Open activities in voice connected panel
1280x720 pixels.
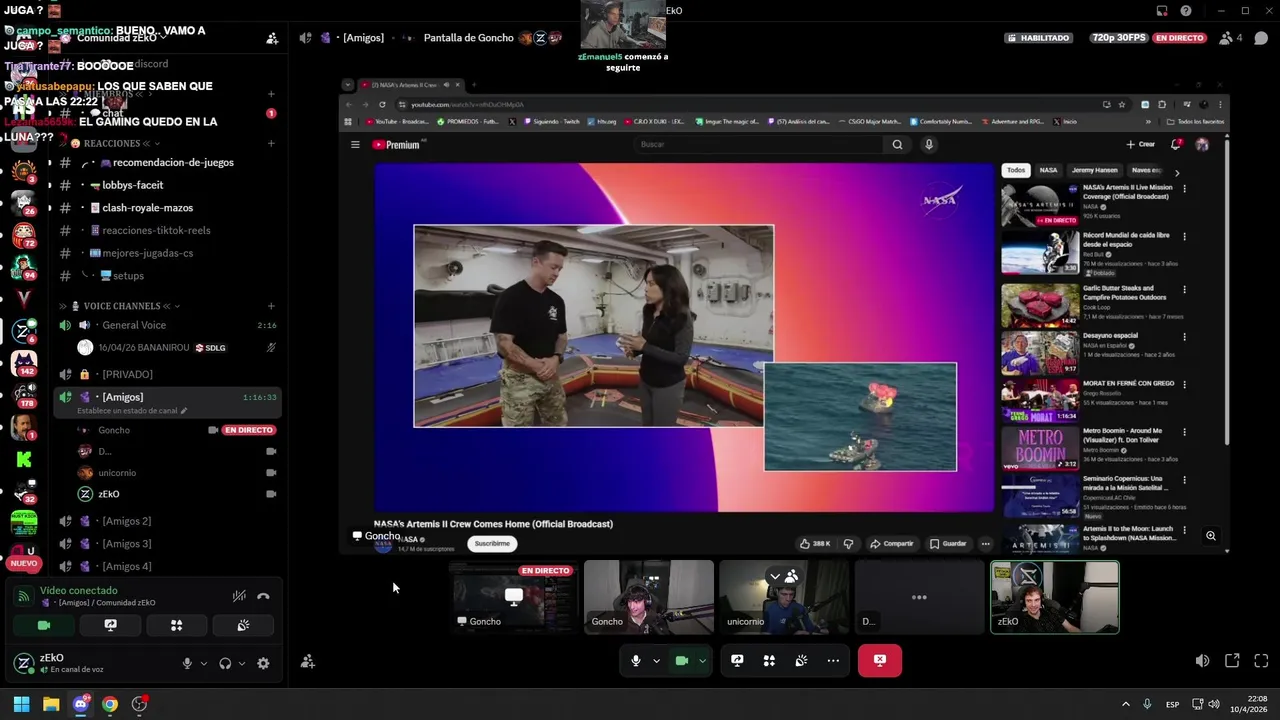[176, 625]
